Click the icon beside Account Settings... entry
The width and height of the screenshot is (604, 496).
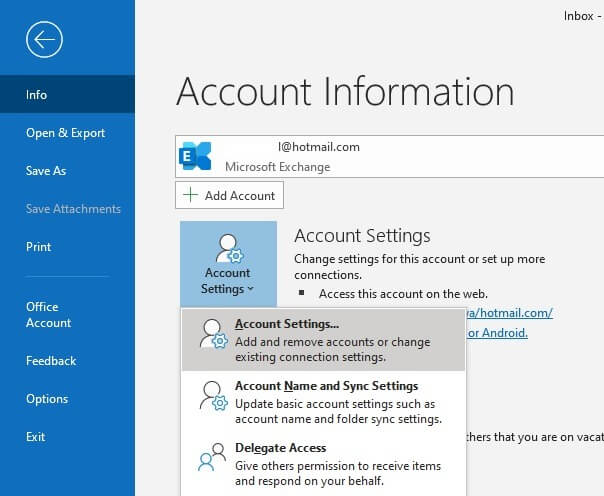[213, 334]
